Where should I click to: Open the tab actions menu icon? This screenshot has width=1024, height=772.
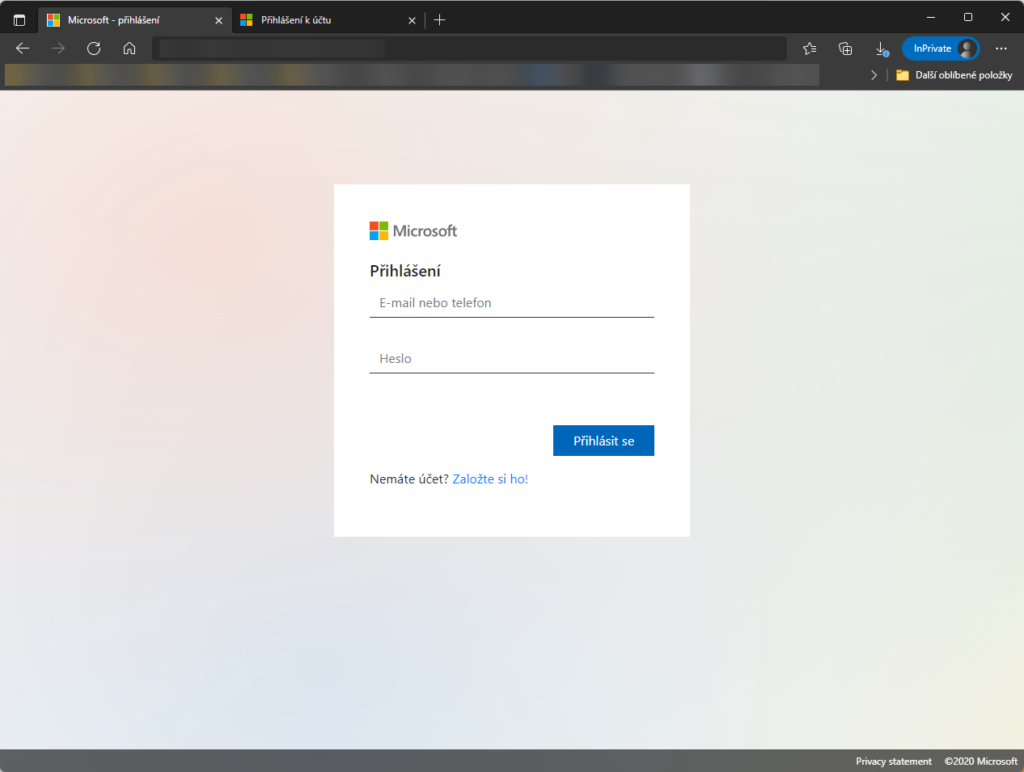20,20
